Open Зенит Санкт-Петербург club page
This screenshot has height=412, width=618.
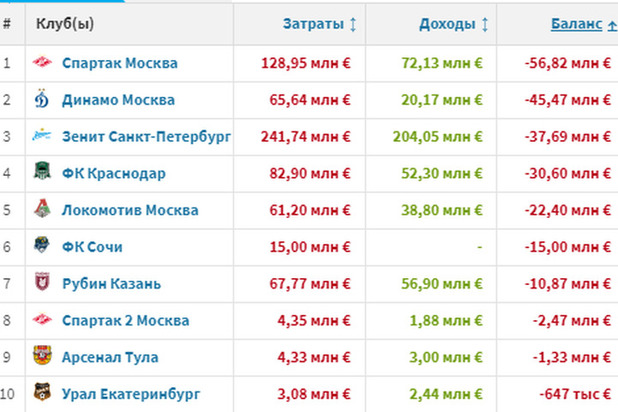pos(146,137)
